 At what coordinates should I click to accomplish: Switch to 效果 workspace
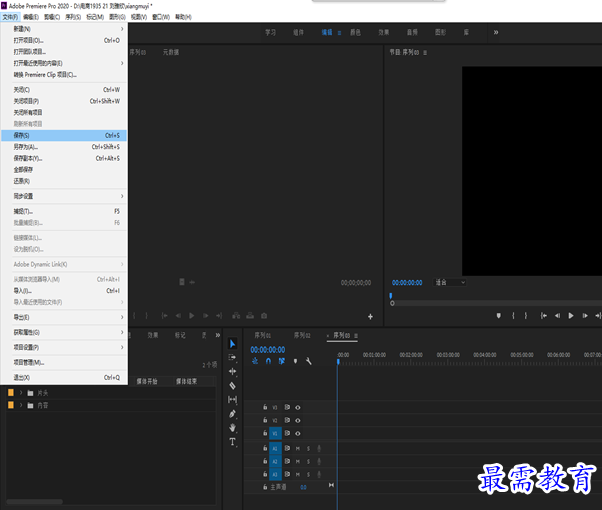coord(384,32)
